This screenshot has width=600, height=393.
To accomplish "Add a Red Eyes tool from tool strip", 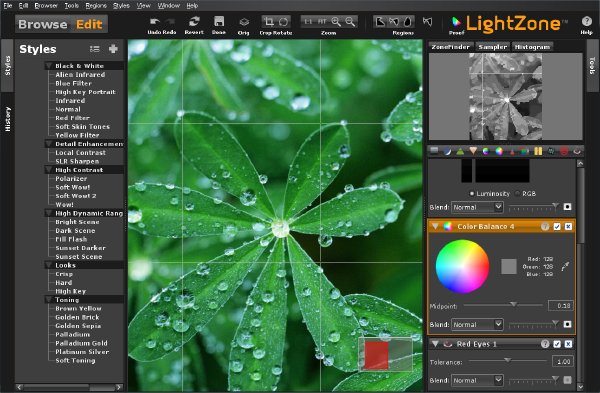I will click(577, 152).
